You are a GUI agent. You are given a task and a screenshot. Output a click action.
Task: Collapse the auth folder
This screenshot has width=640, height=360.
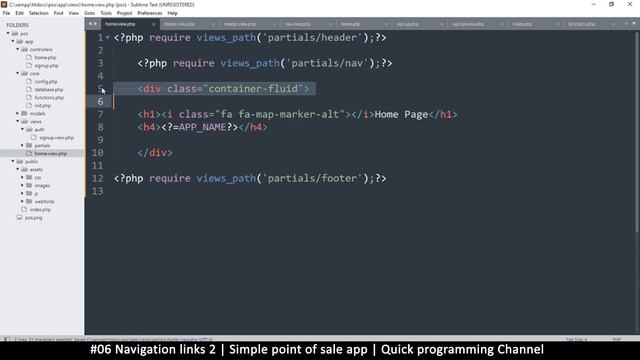click(x=22, y=129)
